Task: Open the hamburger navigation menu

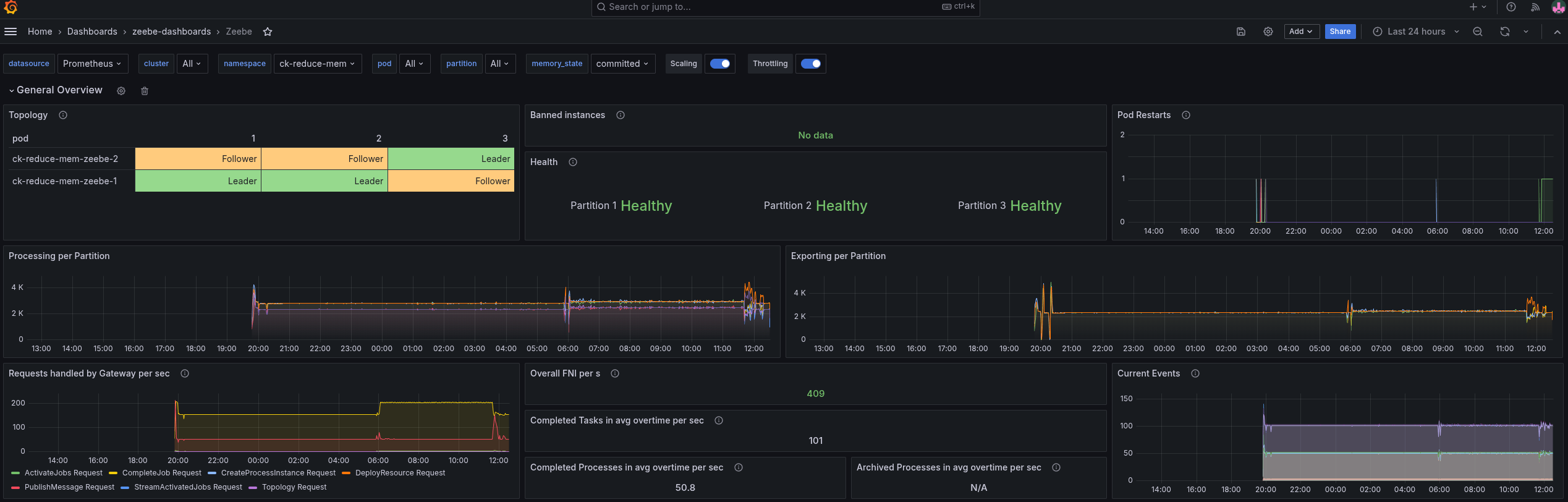Action: click(11, 32)
